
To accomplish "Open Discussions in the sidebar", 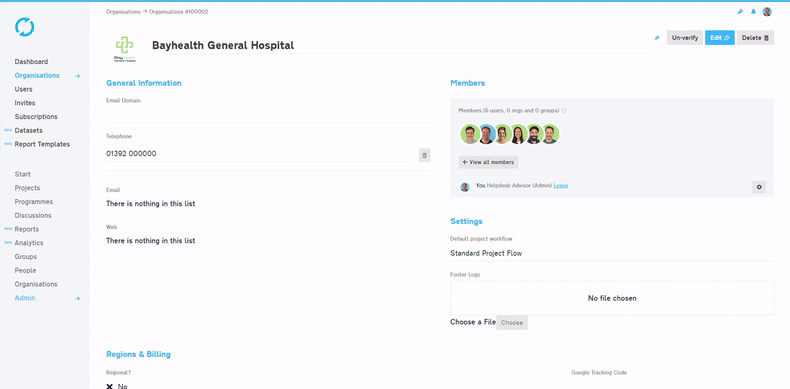I will [x=33, y=215].
